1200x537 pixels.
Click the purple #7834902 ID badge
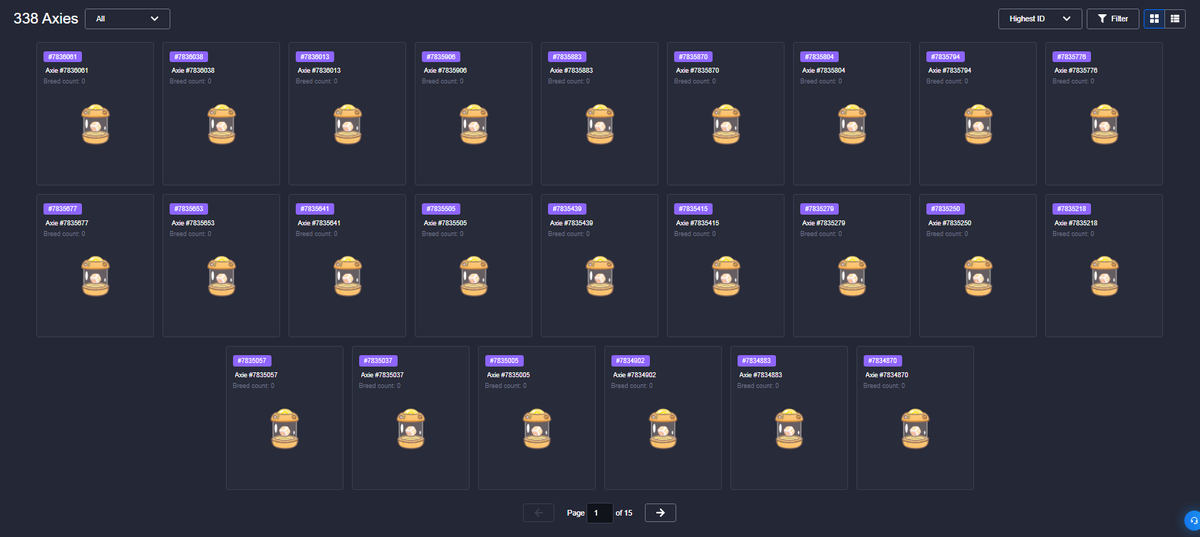click(630, 361)
